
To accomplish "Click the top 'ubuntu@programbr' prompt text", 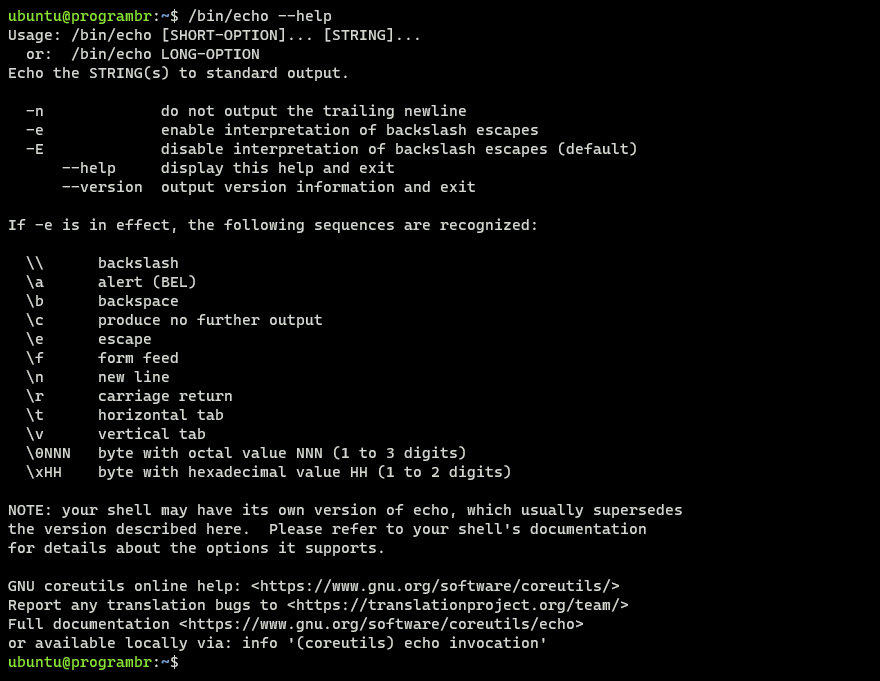I will tap(80, 16).
